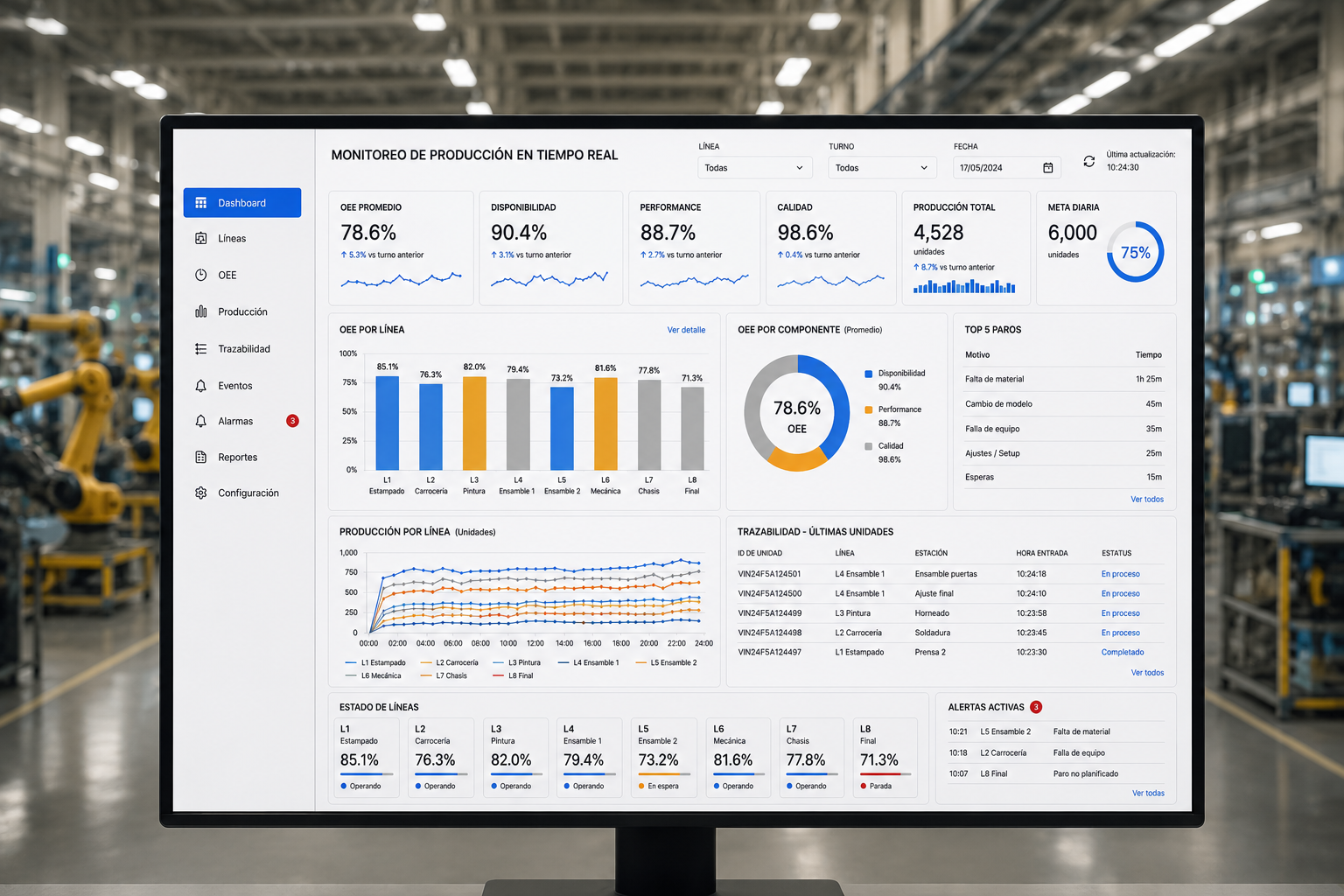
Task: Click En proceso status for unit VIN24F5A124501
Action: coord(1120,575)
